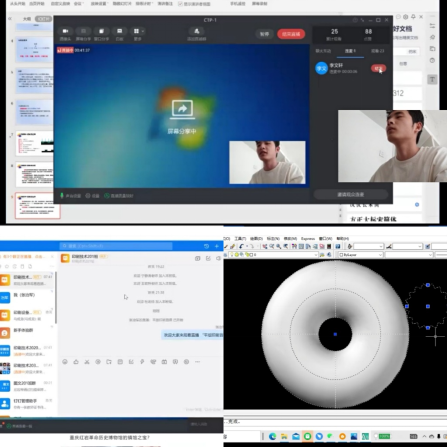The height and width of the screenshot is (448, 448).
Task: Click the folder icon in the chat toolbar
Action: pyautogui.click(x=109, y=362)
